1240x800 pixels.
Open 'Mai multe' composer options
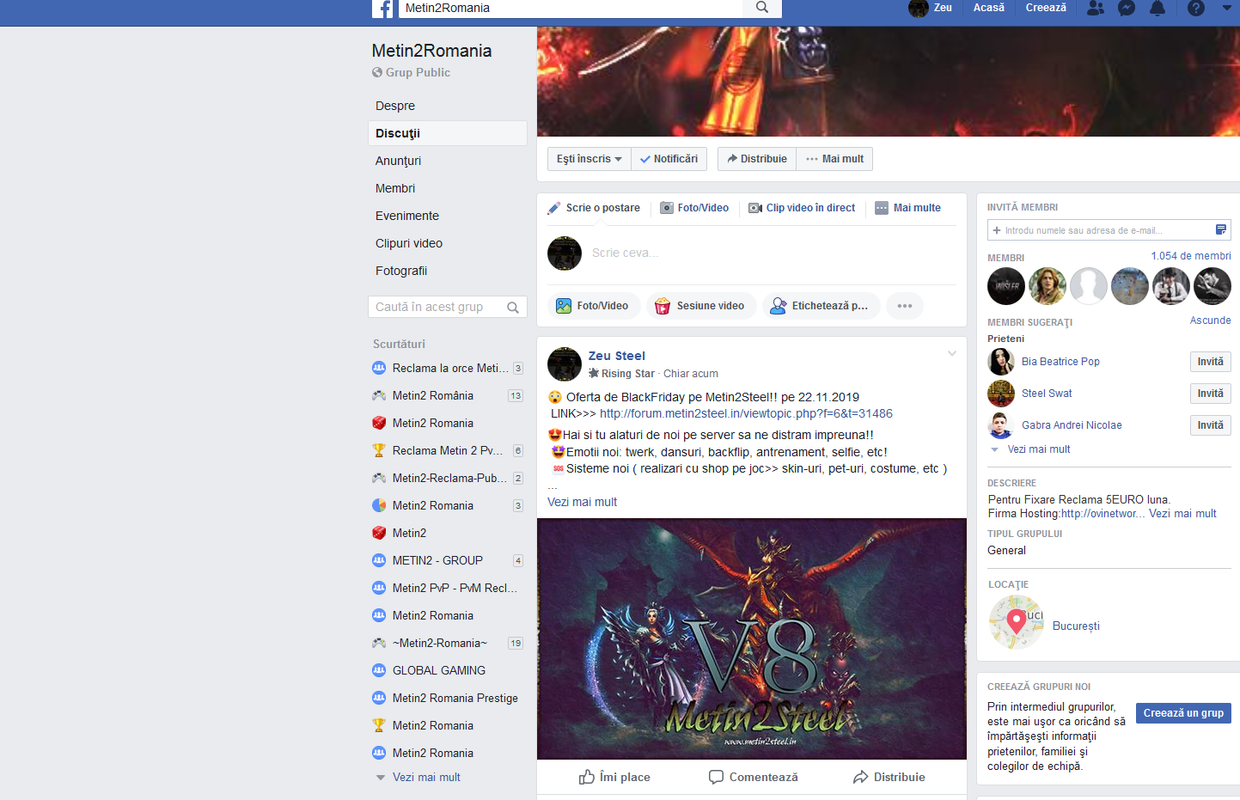pyautogui.click(x=908, y=208)
